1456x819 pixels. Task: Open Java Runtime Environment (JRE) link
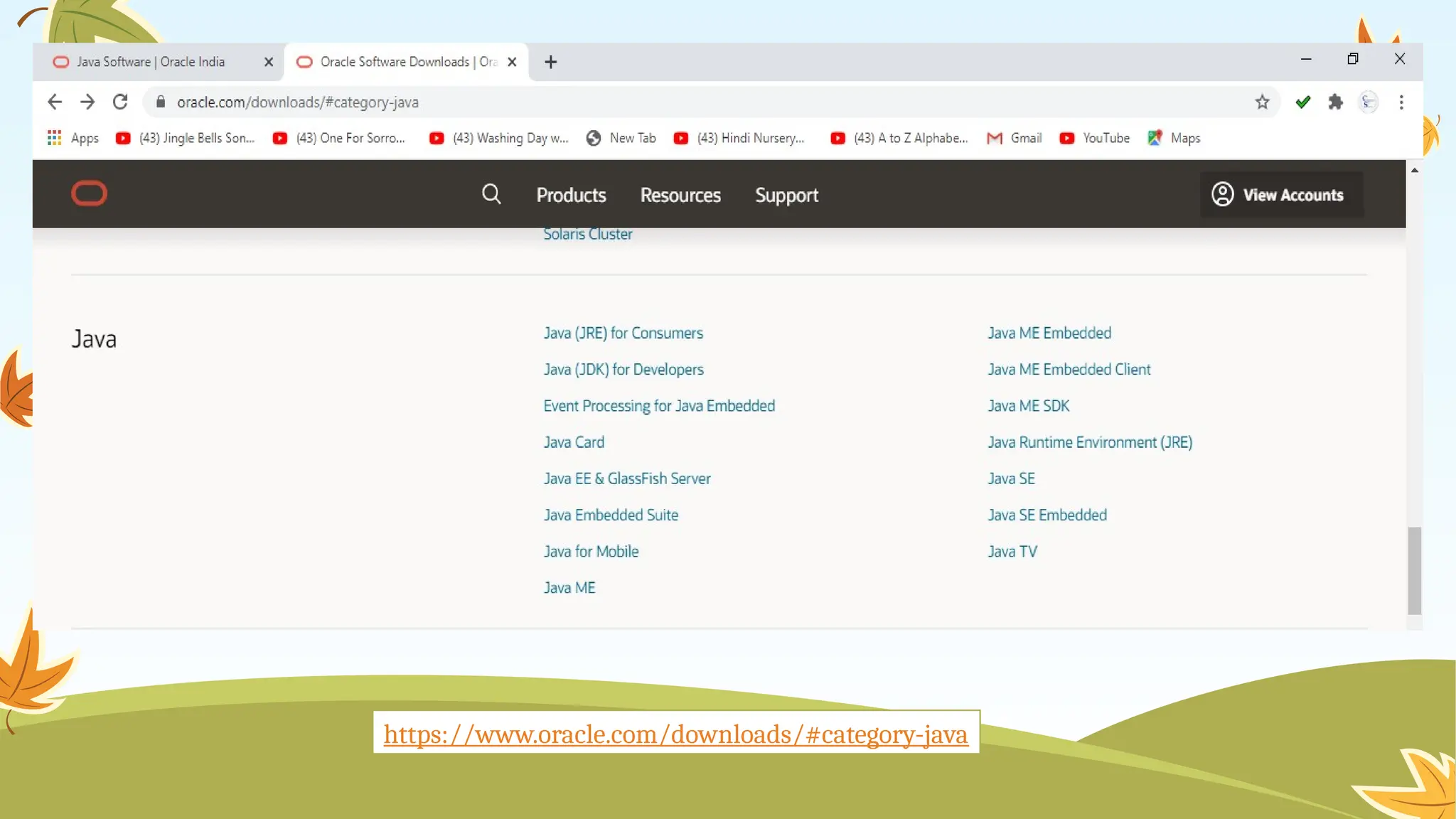(1090, 442)
